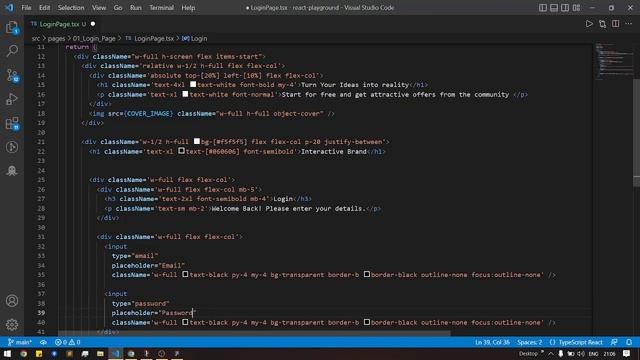Click the pages breadcrumb segment
Screen dimensions: 640x360
point(56,38)
